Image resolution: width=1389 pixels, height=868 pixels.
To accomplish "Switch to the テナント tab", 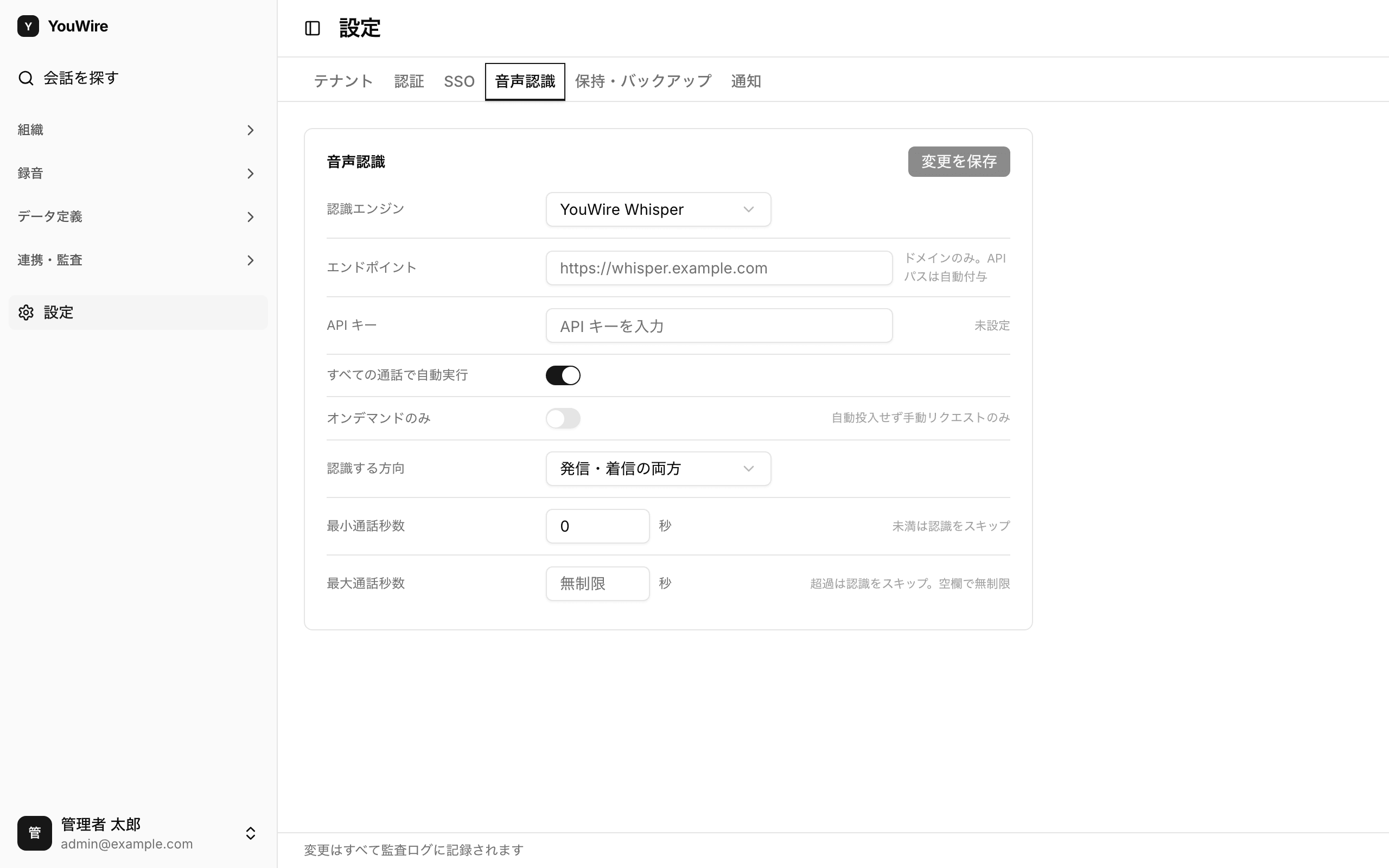I will (x=343, y=81).
